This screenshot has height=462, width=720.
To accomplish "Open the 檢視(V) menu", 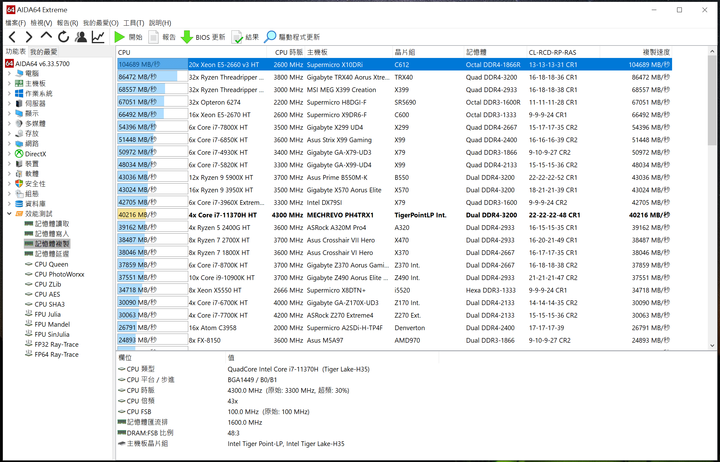I will pyautogui.click(x=41, y=23).
